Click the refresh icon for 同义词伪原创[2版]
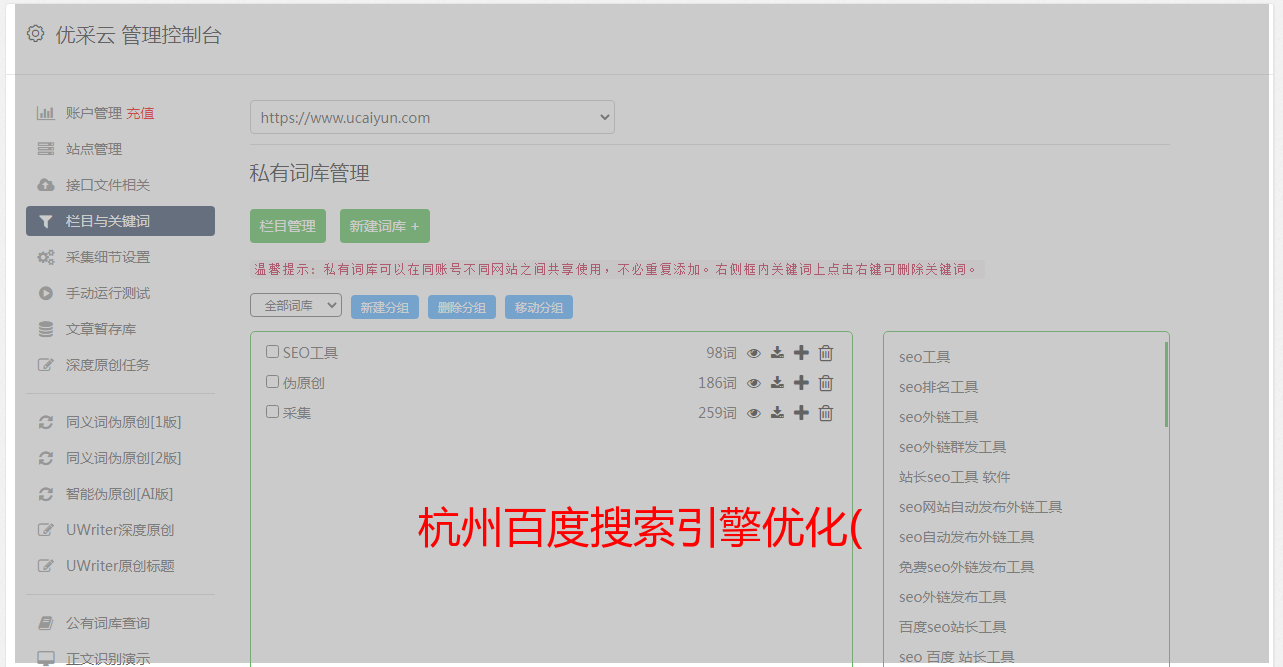Screen dimensions: 1283x667 (45, 458)
